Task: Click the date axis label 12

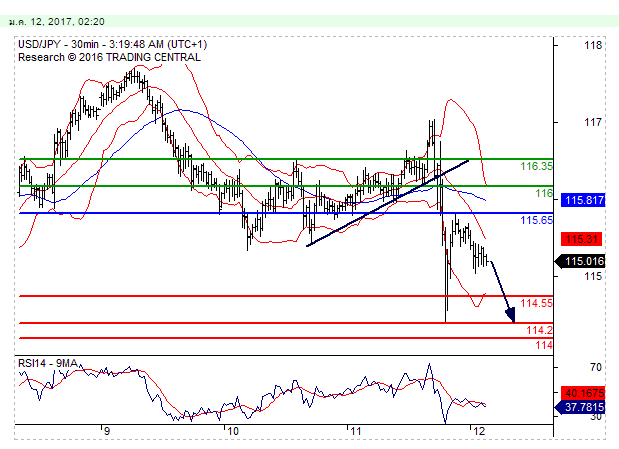Action: pyautogui.click(x=479, y=431)
